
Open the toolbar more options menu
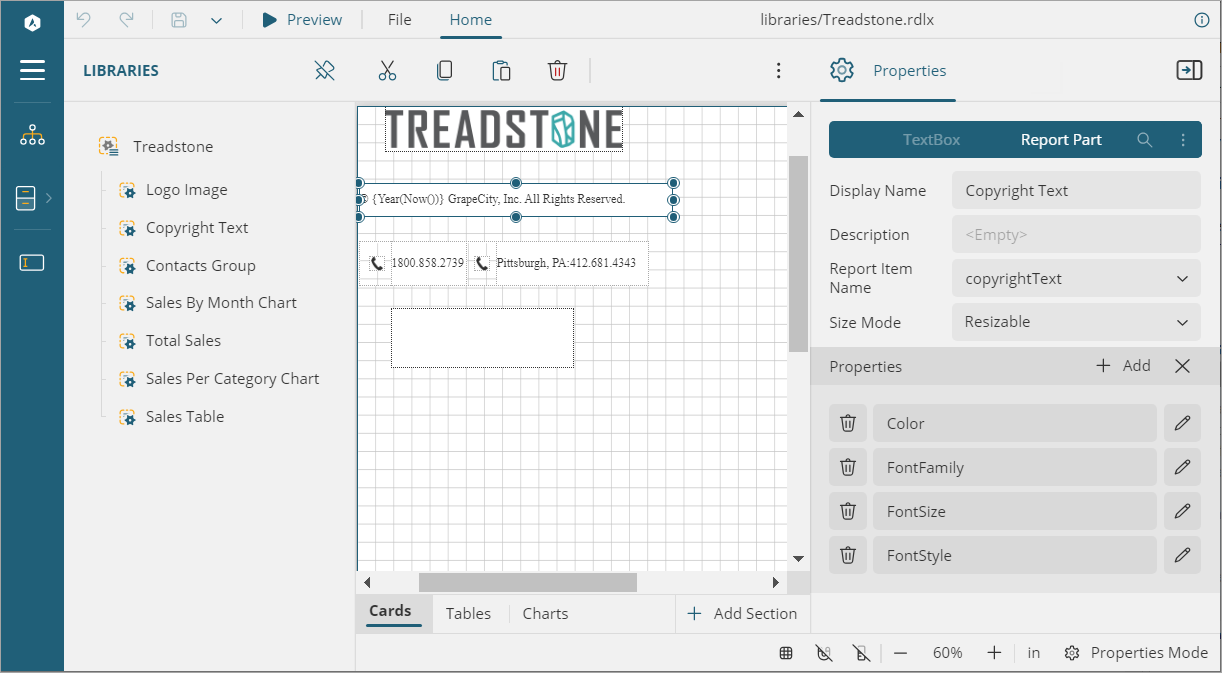click(x=778, y=70)
